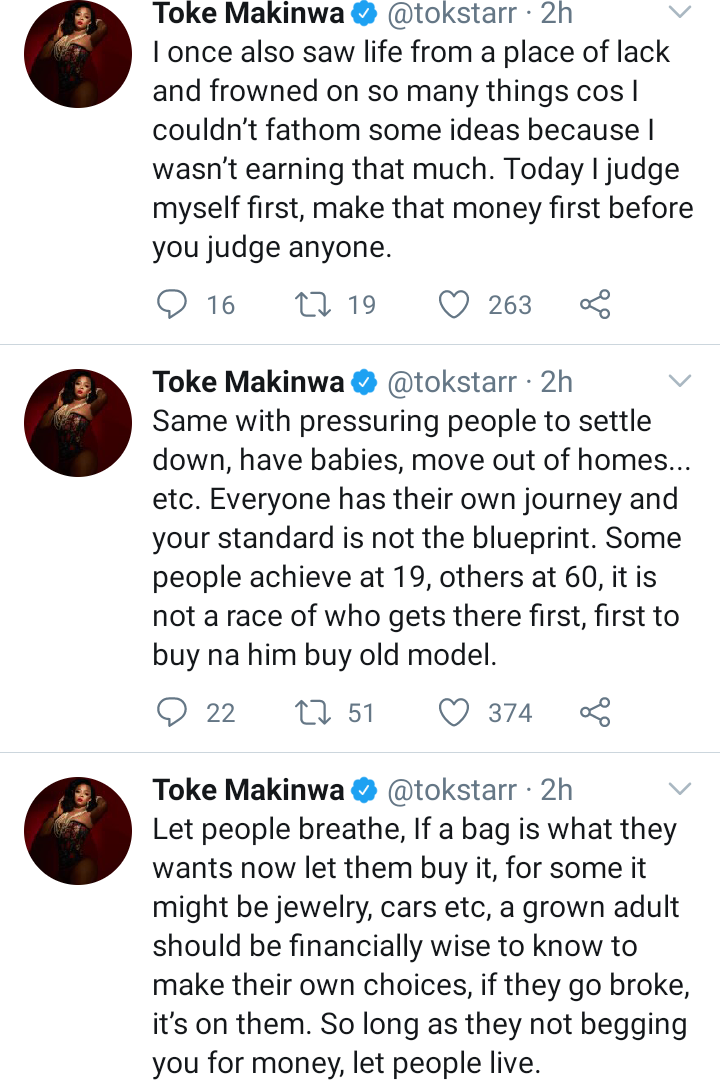
Task: Open Toke Makinwa's profile picture
Action: click(77, 54)
